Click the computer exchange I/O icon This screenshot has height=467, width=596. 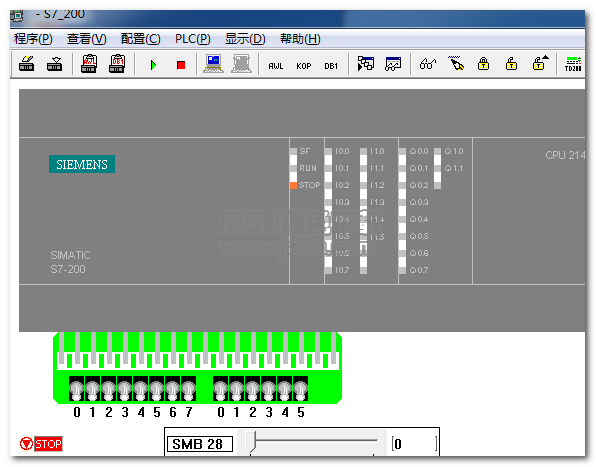(x=213, y=64)
